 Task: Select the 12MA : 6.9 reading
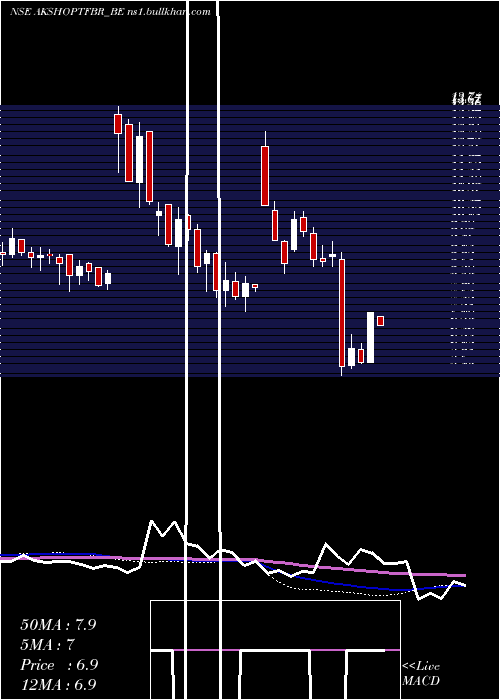pyautogui.click(x=58, y=685)
